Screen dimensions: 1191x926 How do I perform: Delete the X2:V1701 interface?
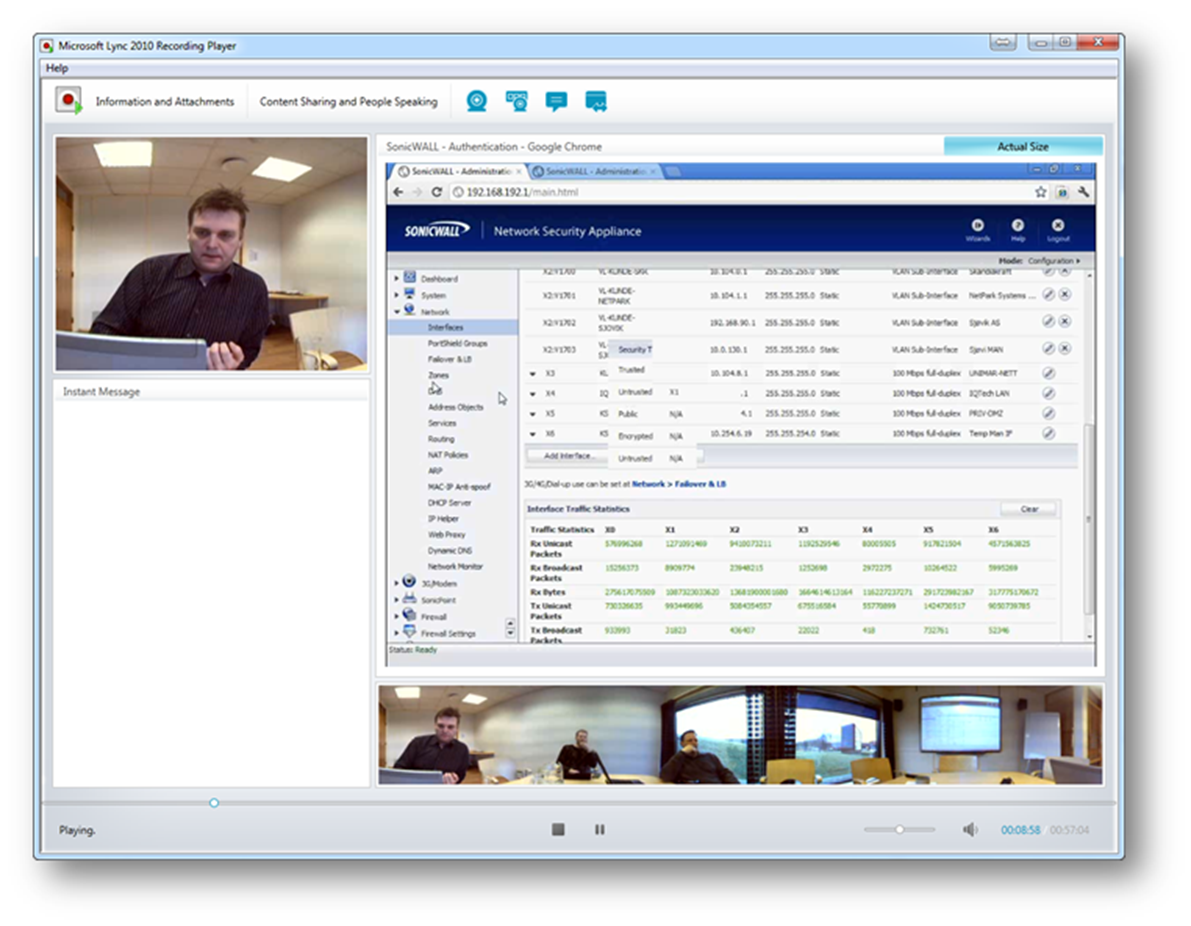pos(1065,295)
